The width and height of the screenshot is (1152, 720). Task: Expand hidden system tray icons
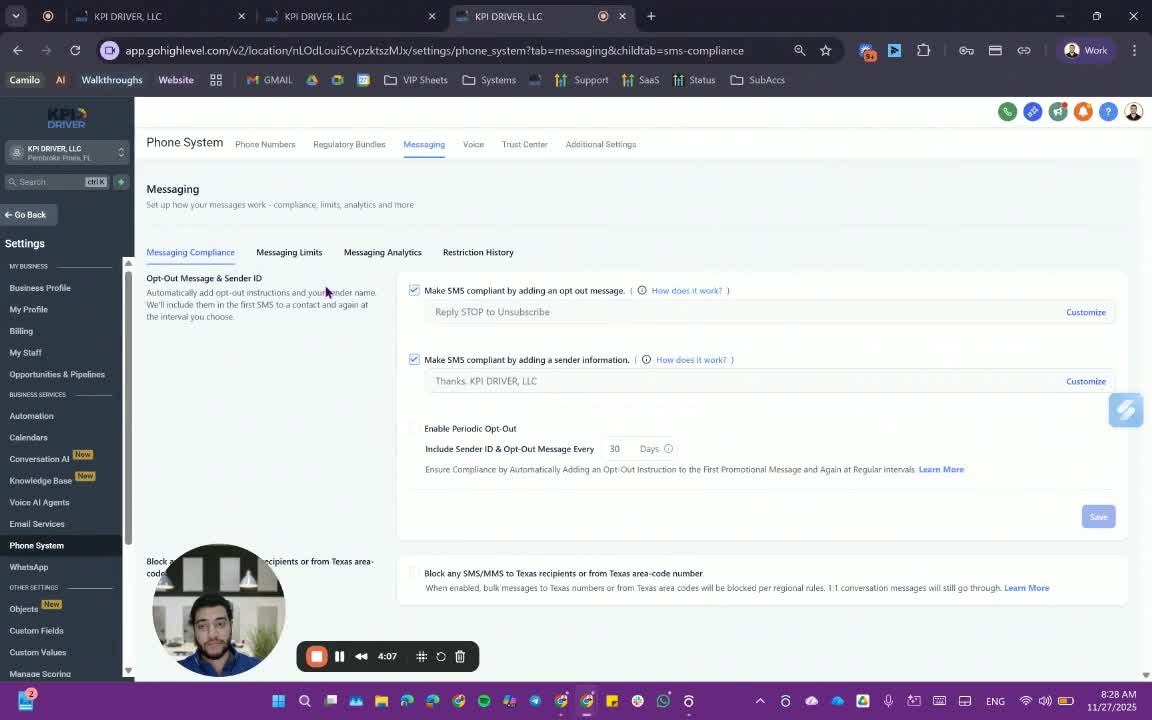760,701
